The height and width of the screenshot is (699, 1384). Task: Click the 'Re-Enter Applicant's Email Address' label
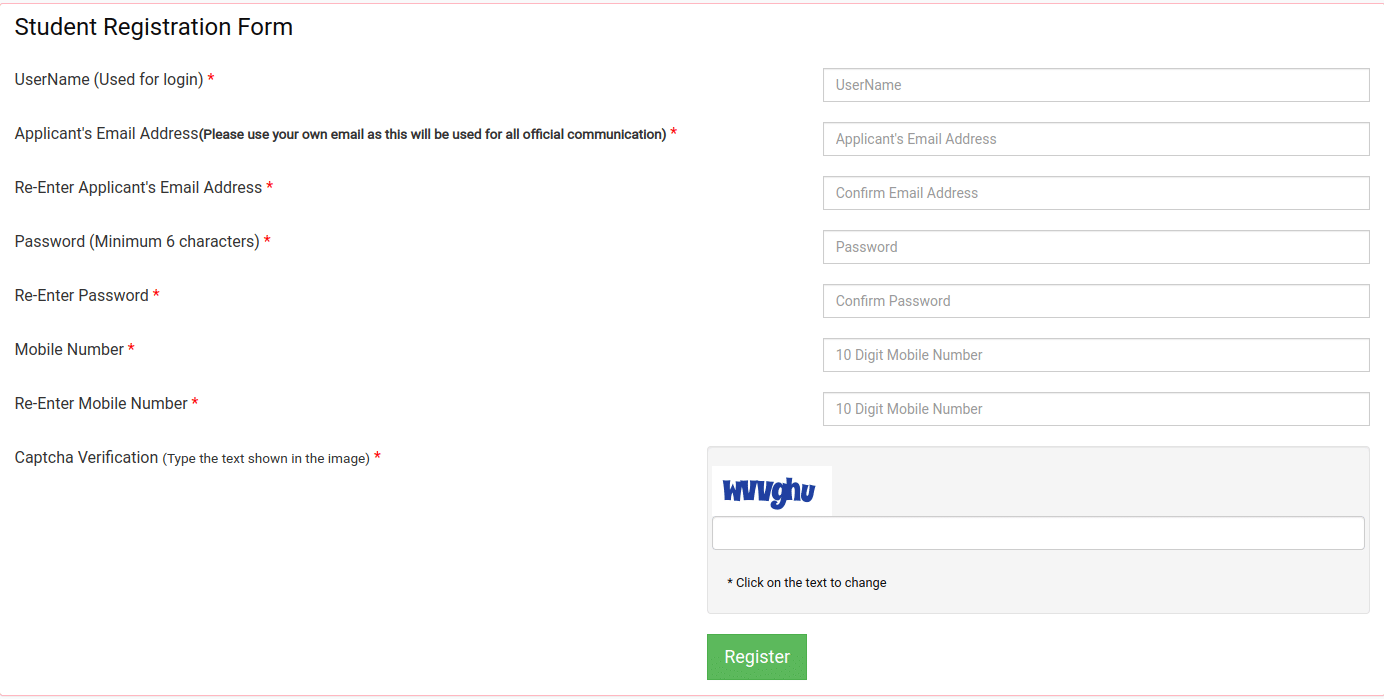138,188
